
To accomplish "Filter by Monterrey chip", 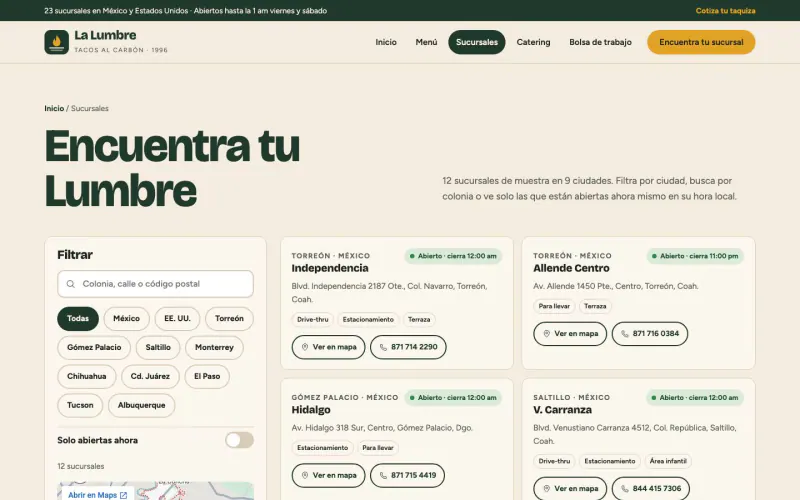I will click(214, 347).
